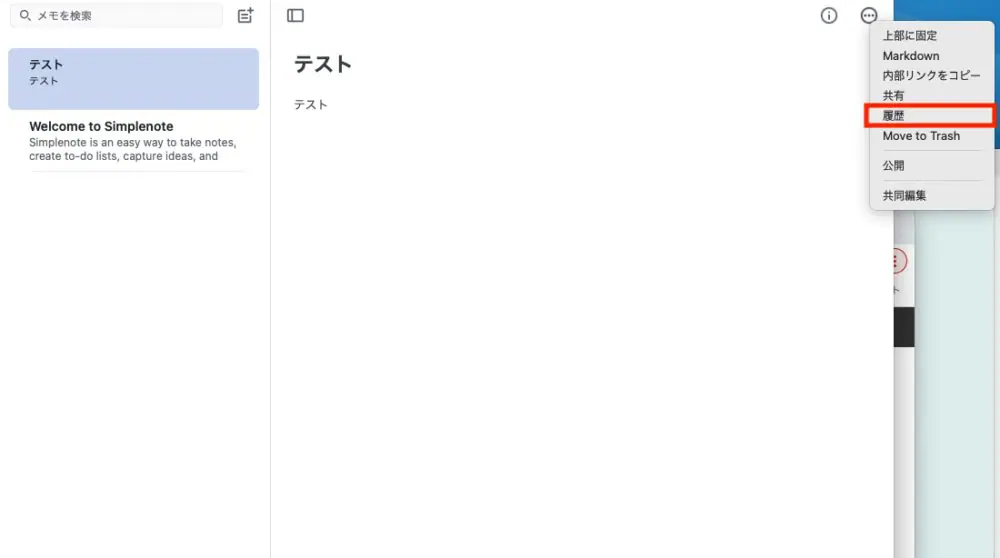
Task: Select the テスト note in list
Action: point(133,79)
